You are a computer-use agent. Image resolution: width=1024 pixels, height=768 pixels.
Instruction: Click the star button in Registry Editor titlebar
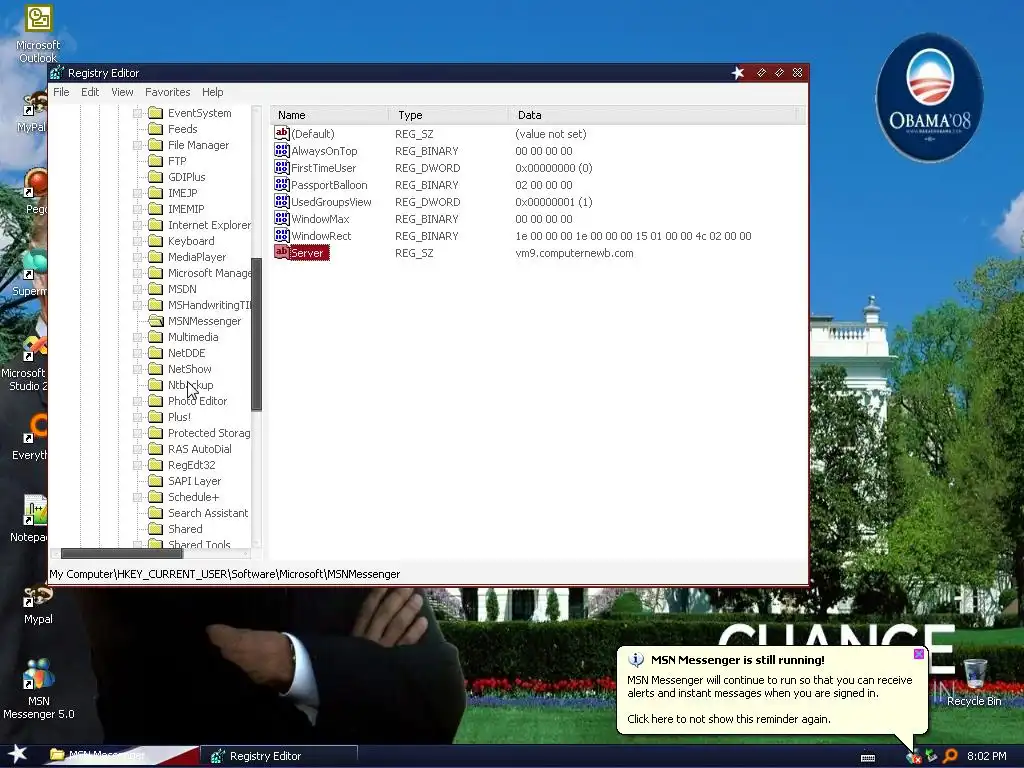(738, 73)
